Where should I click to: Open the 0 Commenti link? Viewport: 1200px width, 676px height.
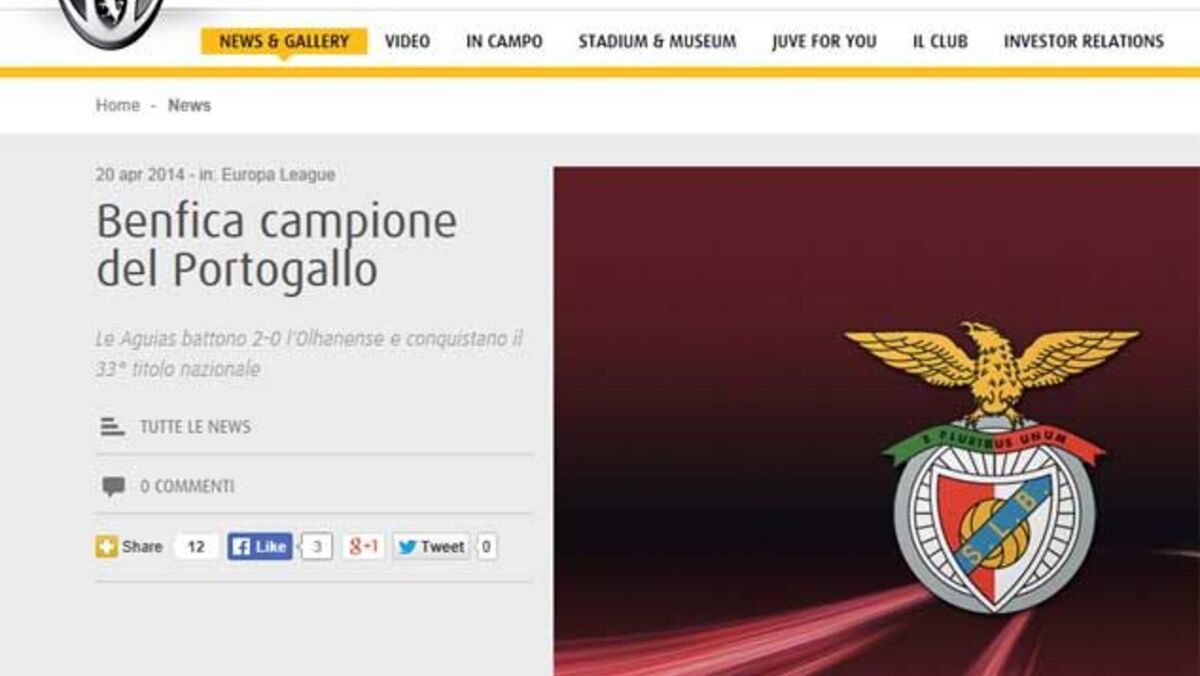(187, 487)
